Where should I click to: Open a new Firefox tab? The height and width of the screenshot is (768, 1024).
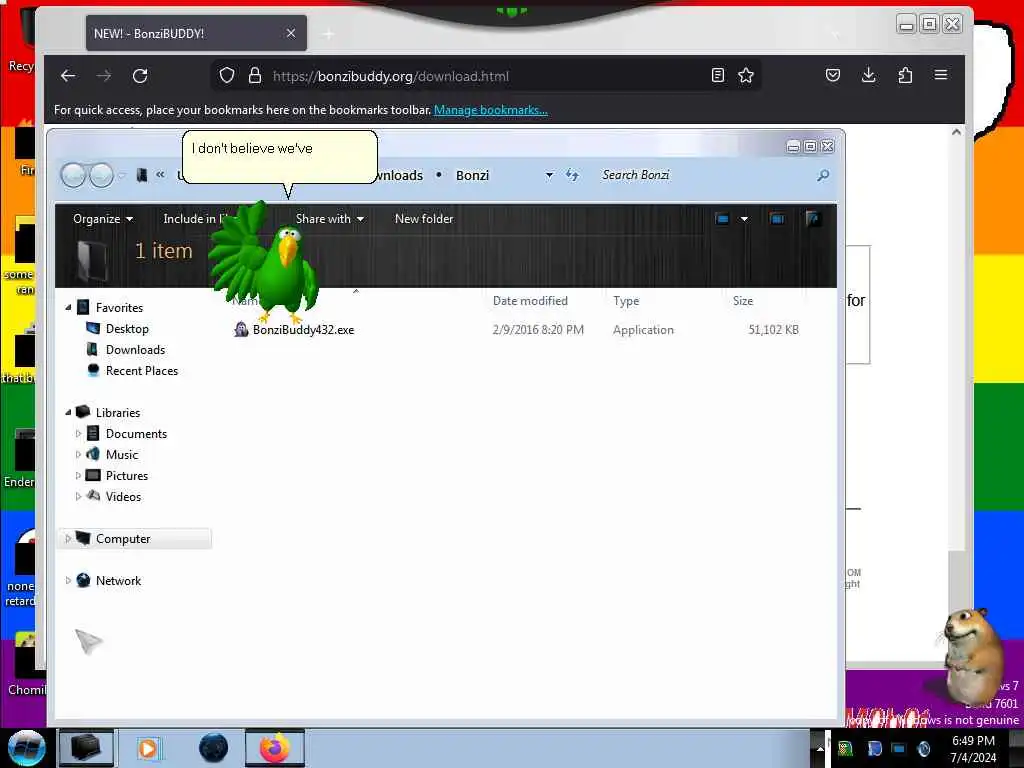[x=328, y=34]
